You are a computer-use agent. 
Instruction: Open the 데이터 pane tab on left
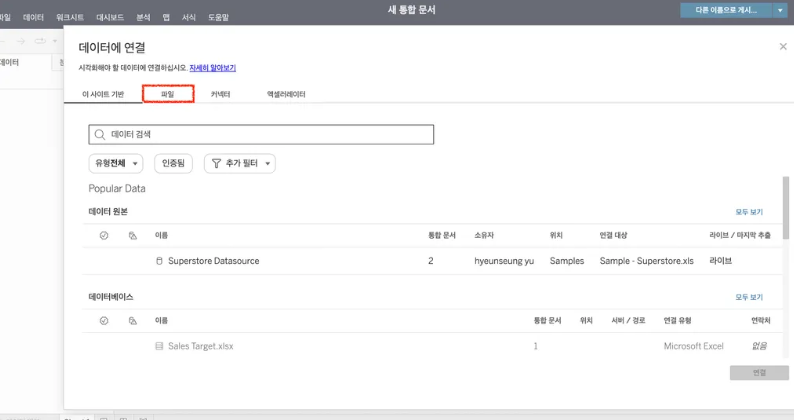coord(9,62)
